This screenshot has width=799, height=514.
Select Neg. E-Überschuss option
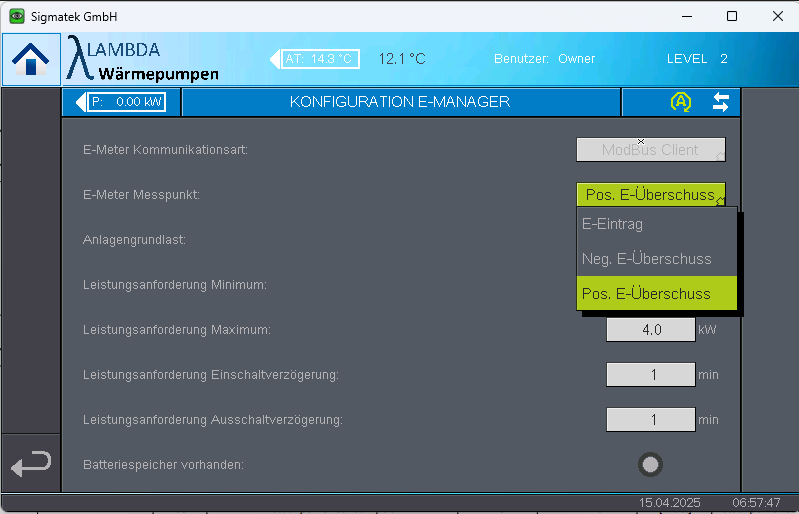(x=657, y=259)
